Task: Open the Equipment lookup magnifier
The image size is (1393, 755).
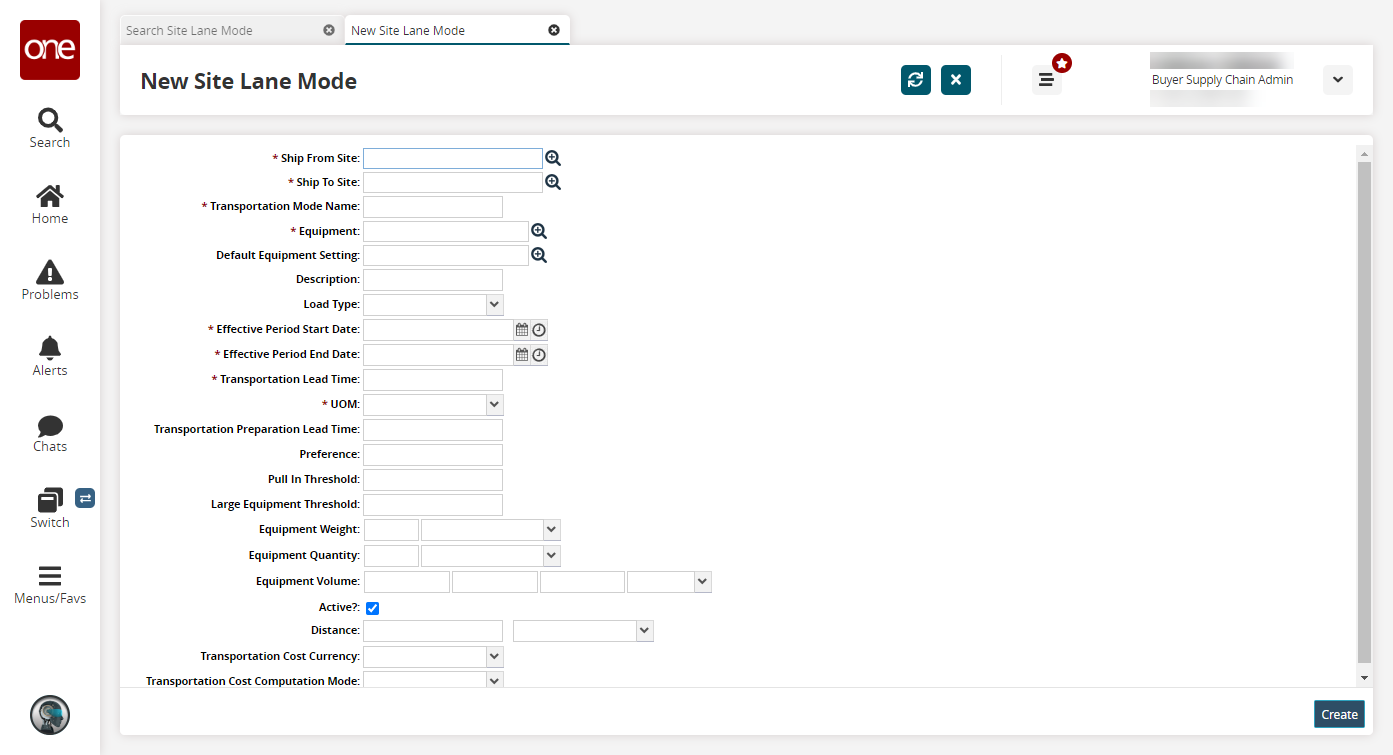Action: pos(539,231)
